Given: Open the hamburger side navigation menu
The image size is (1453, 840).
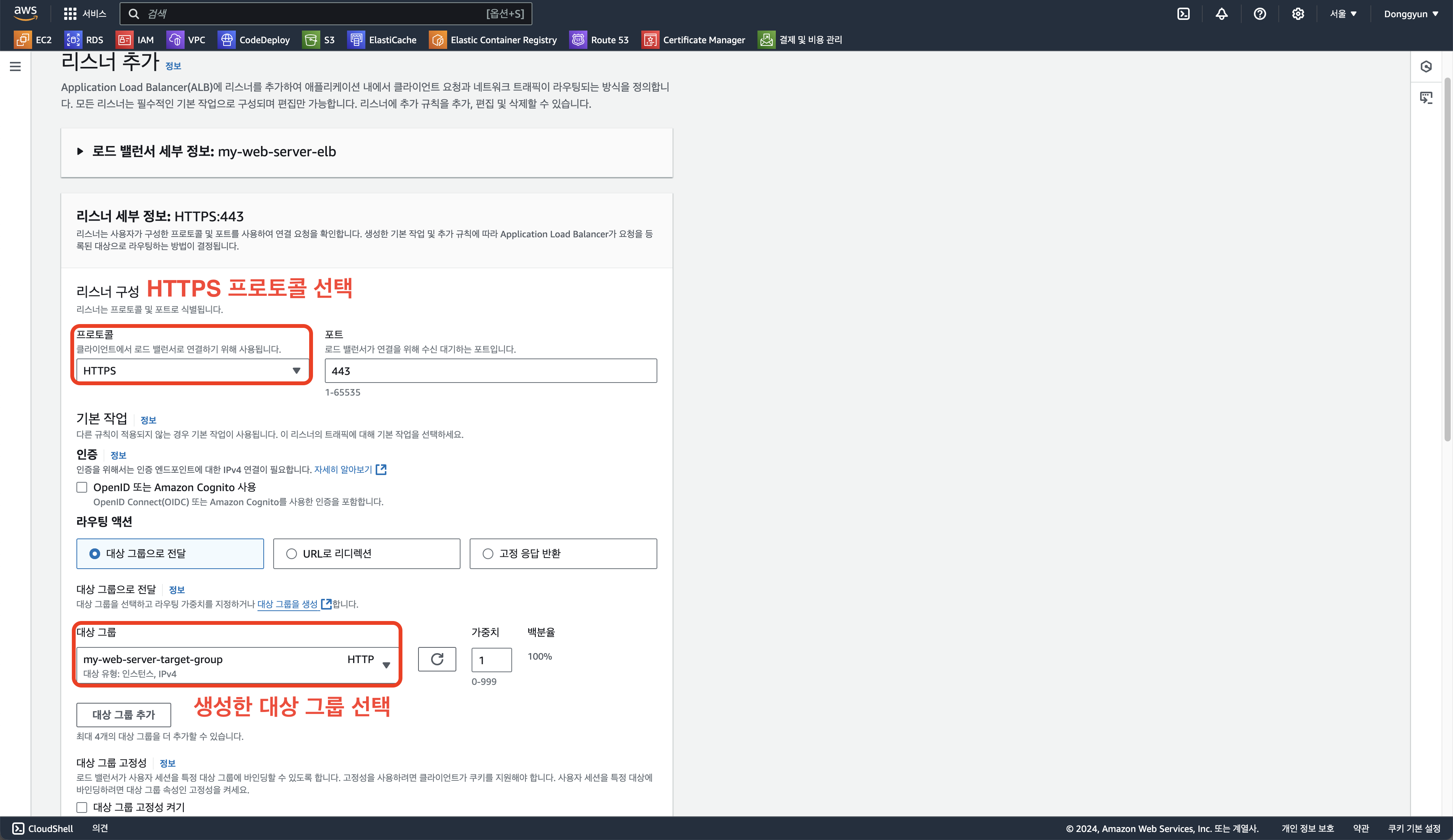Looking at the screenshot, I should 16,67.
